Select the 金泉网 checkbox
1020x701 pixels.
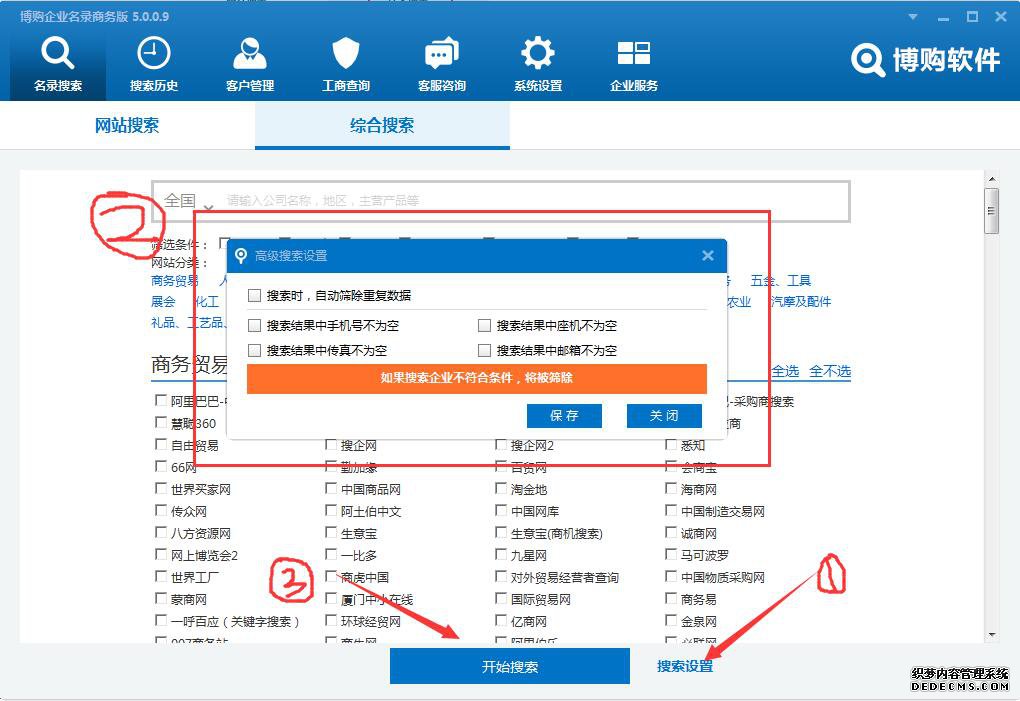(x=671, y=620)
